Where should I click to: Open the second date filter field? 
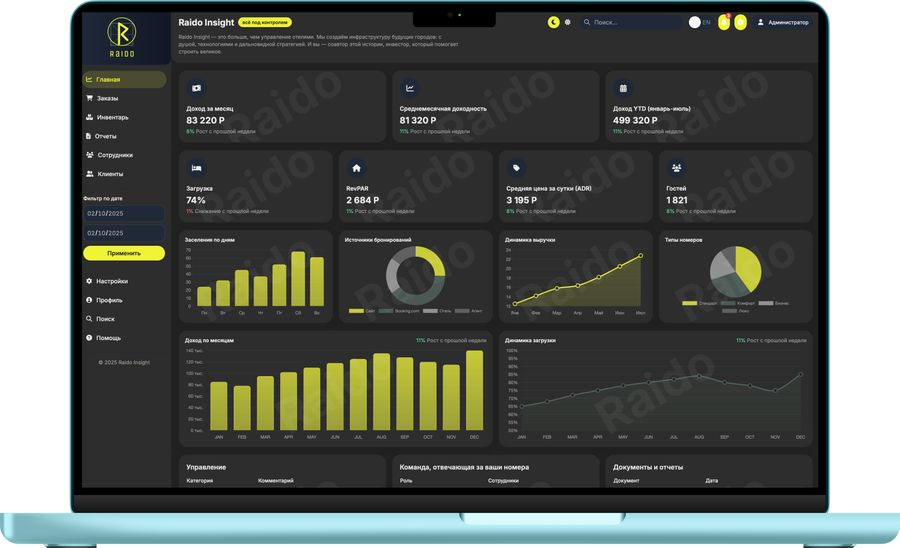tap(124, 233)
